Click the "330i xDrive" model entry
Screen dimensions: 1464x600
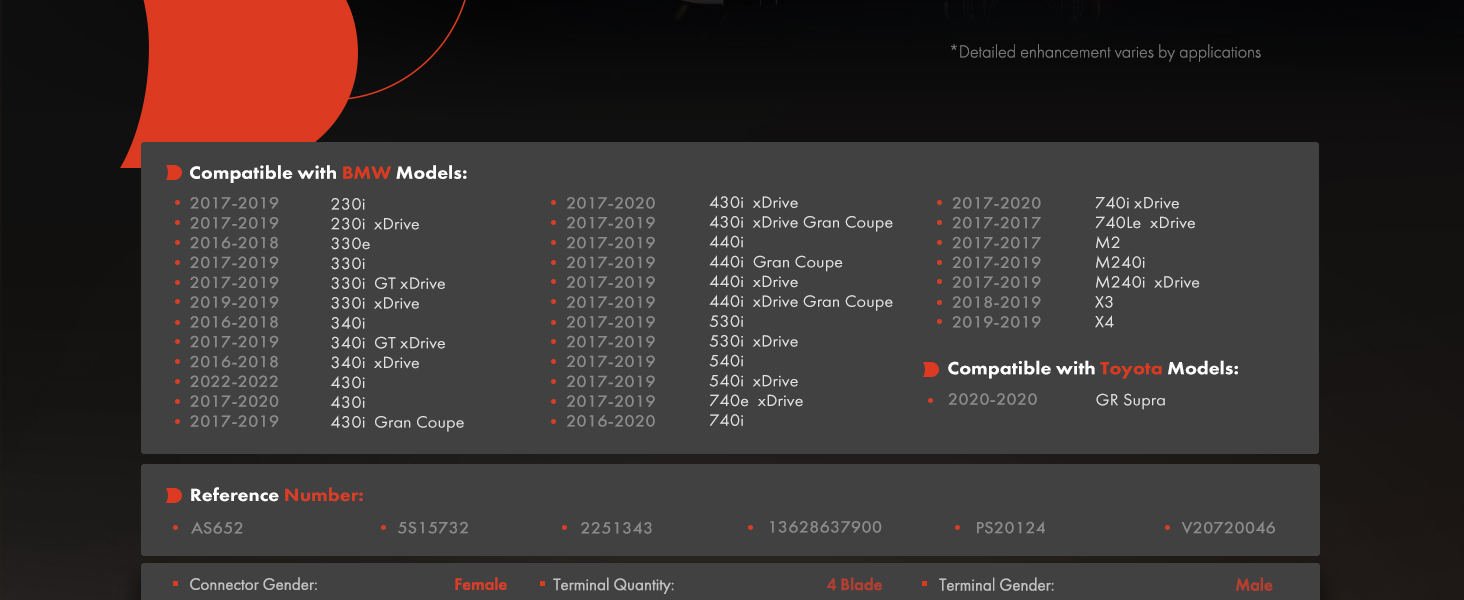tap(375, 303)
